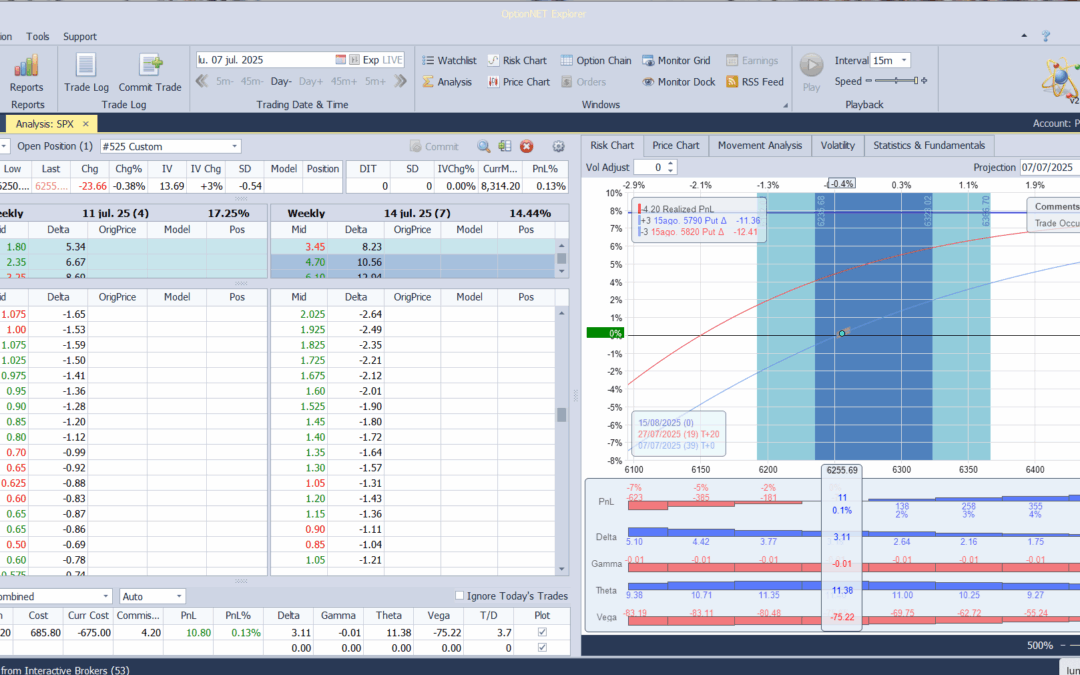Close the Analysis: SPX tab
This screenshot has width=1080, height=675.
[x=86, y=124]
